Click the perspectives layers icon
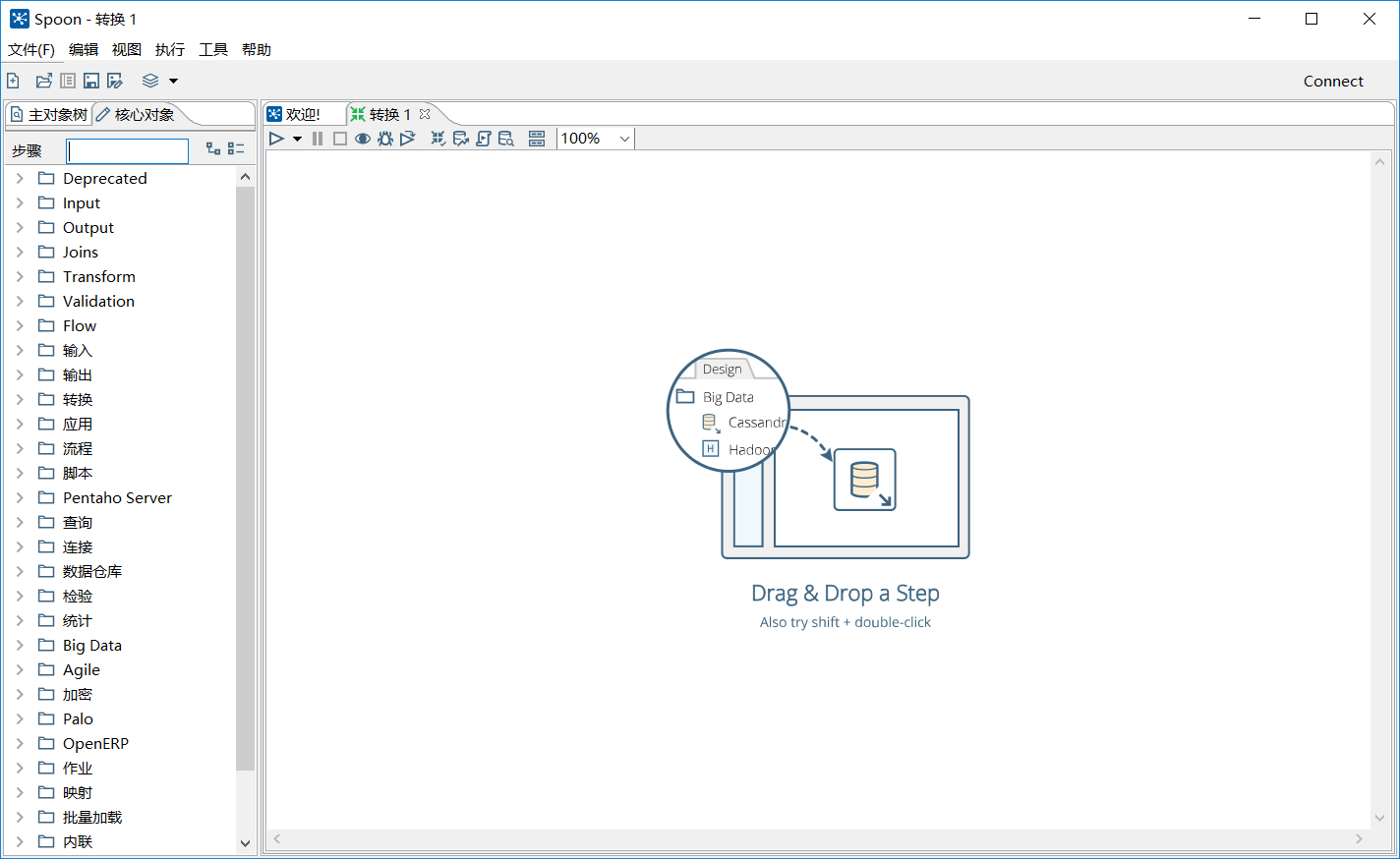 click(150, 81)
